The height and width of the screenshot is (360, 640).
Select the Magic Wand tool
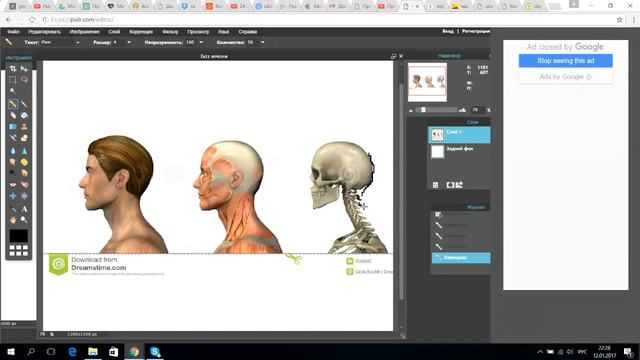point(13,91)
